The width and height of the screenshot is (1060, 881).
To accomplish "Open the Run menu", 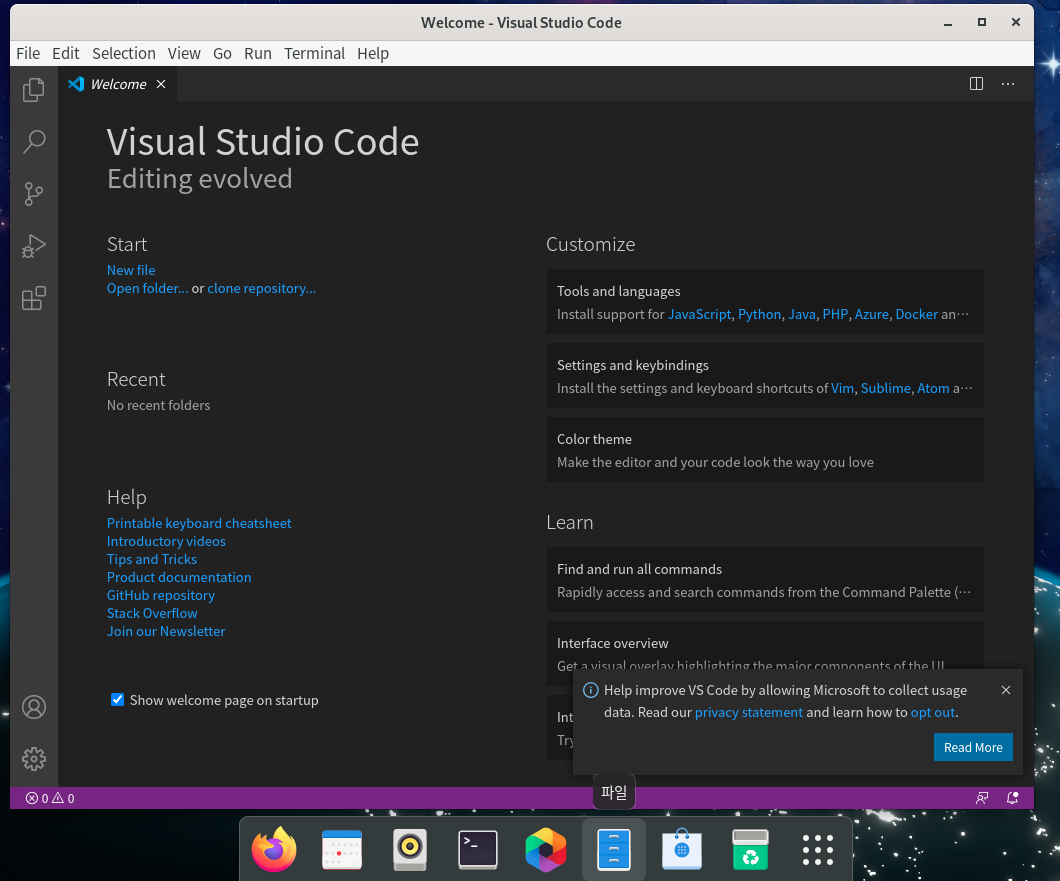I will click(x=258, y=53).
